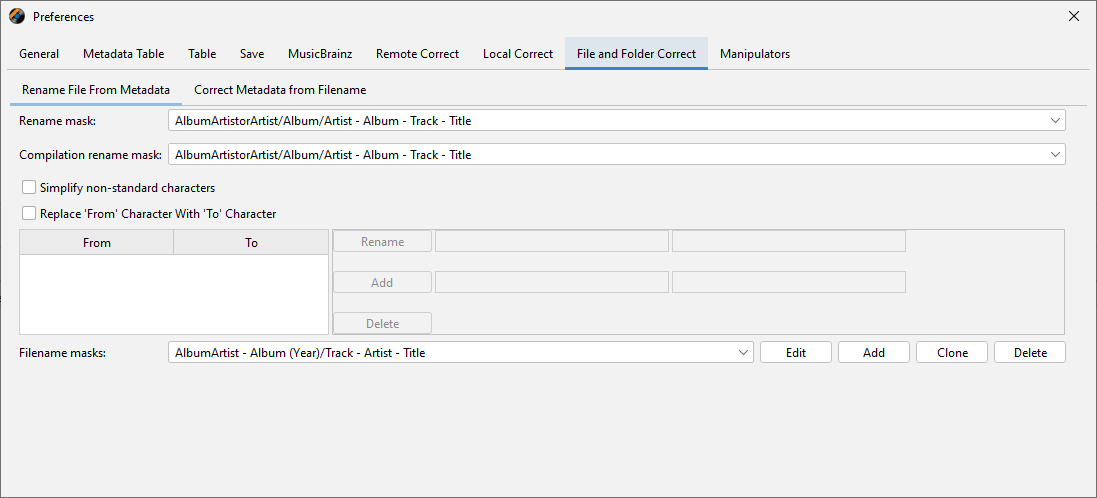Click inside the empty From/To table area
The height and width of the screenshot is (498, 1097).
point(173,294)
